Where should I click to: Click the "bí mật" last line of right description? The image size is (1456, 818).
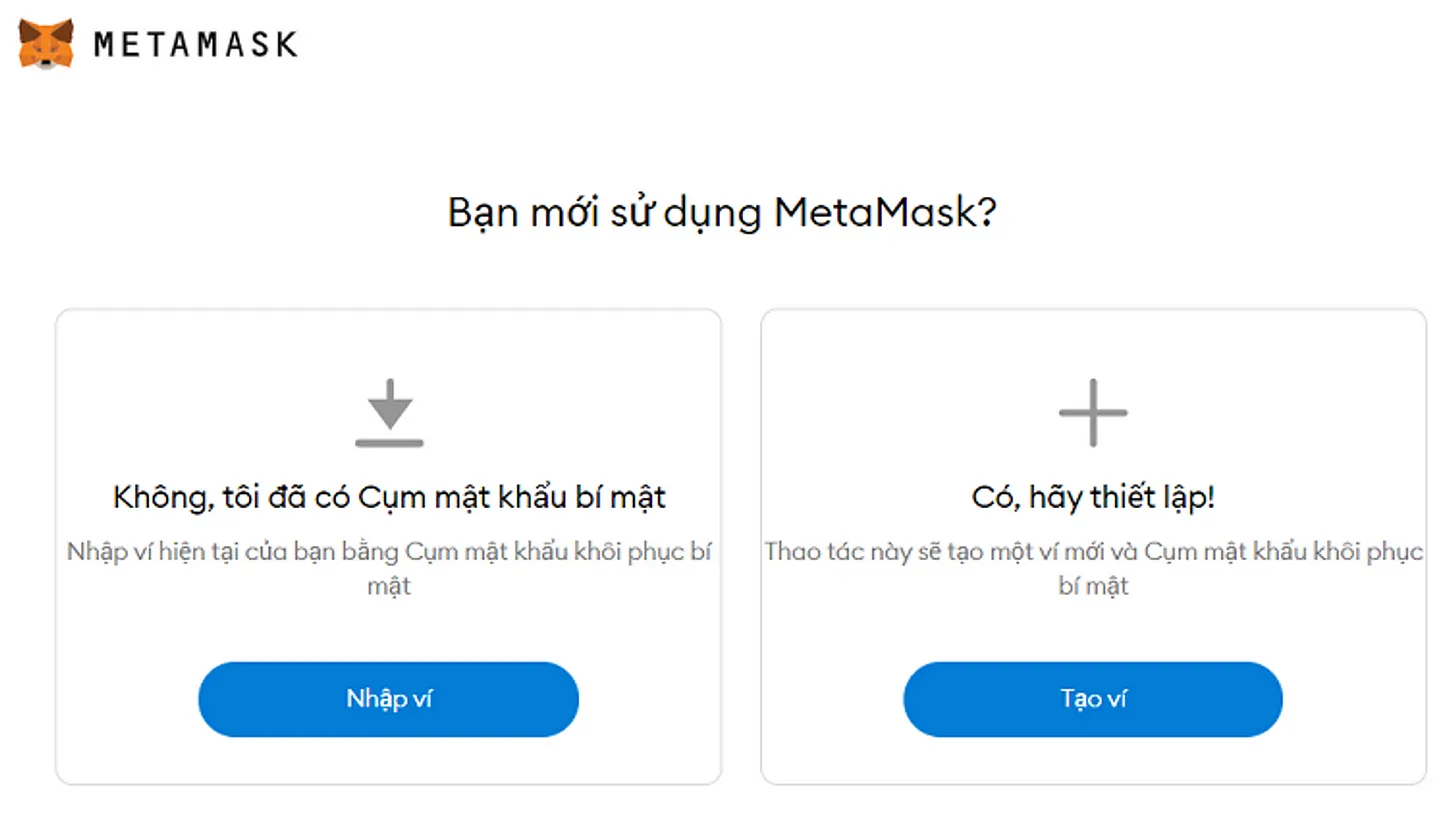click(x=1093, y=586)
